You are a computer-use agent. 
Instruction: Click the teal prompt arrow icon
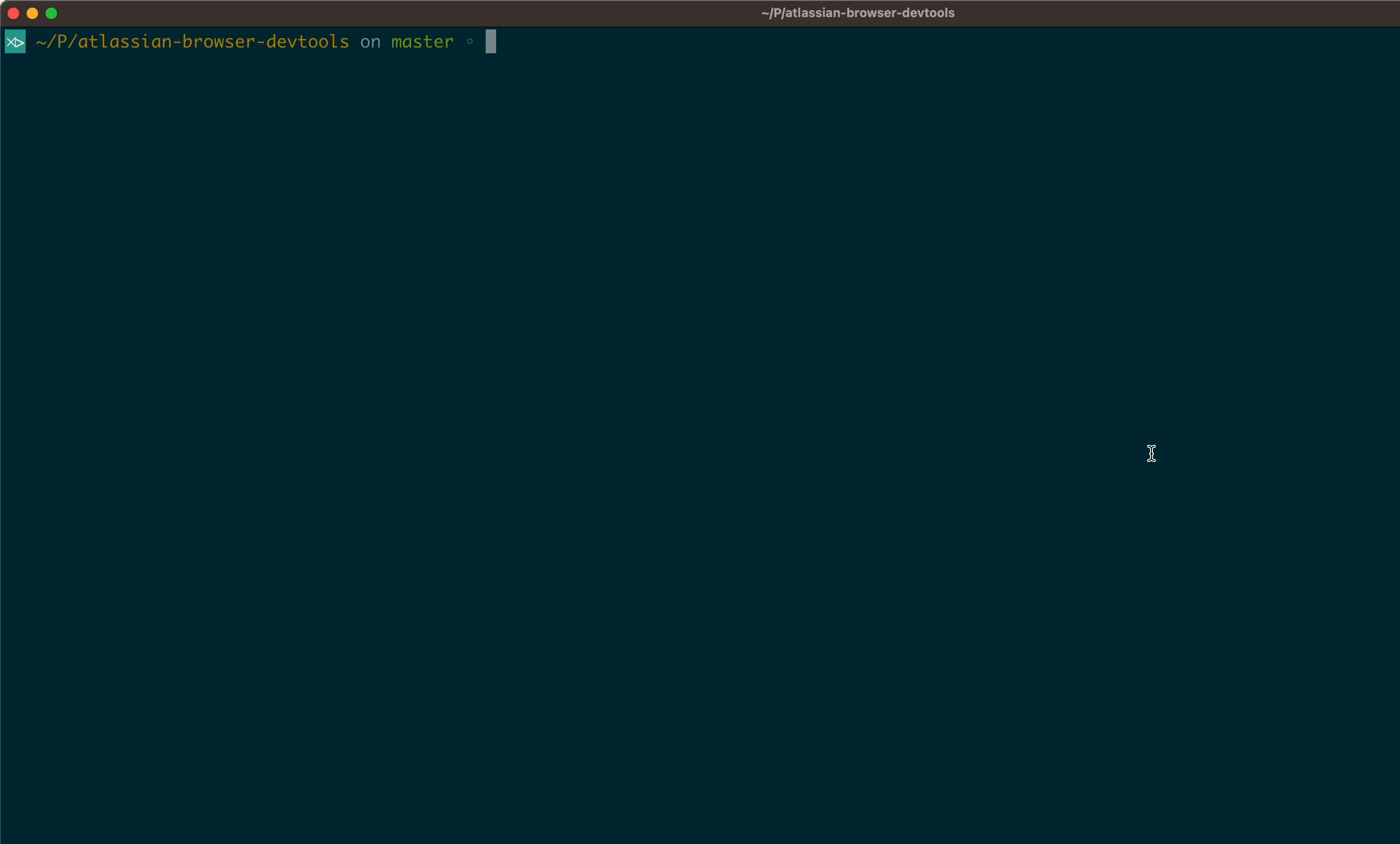tap(15, 41)
